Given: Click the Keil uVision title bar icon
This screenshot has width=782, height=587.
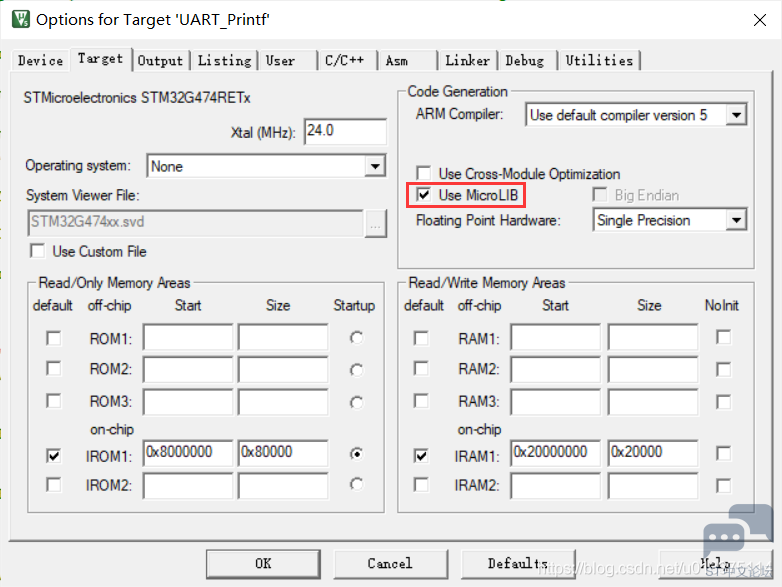Looking at the screenshot, I should coord(20,19).
